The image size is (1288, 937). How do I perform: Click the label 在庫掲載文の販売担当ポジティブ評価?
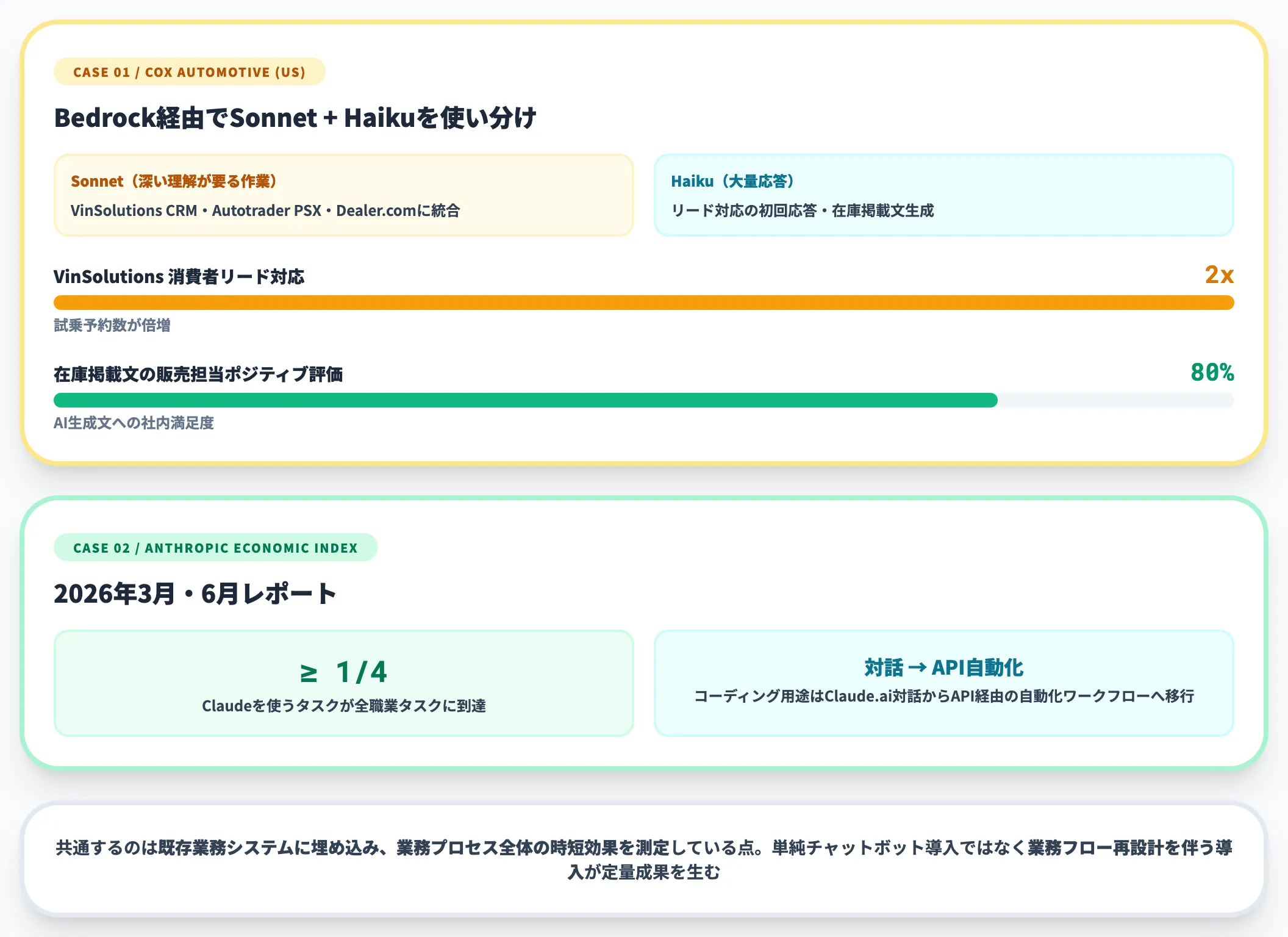[198, 374]
